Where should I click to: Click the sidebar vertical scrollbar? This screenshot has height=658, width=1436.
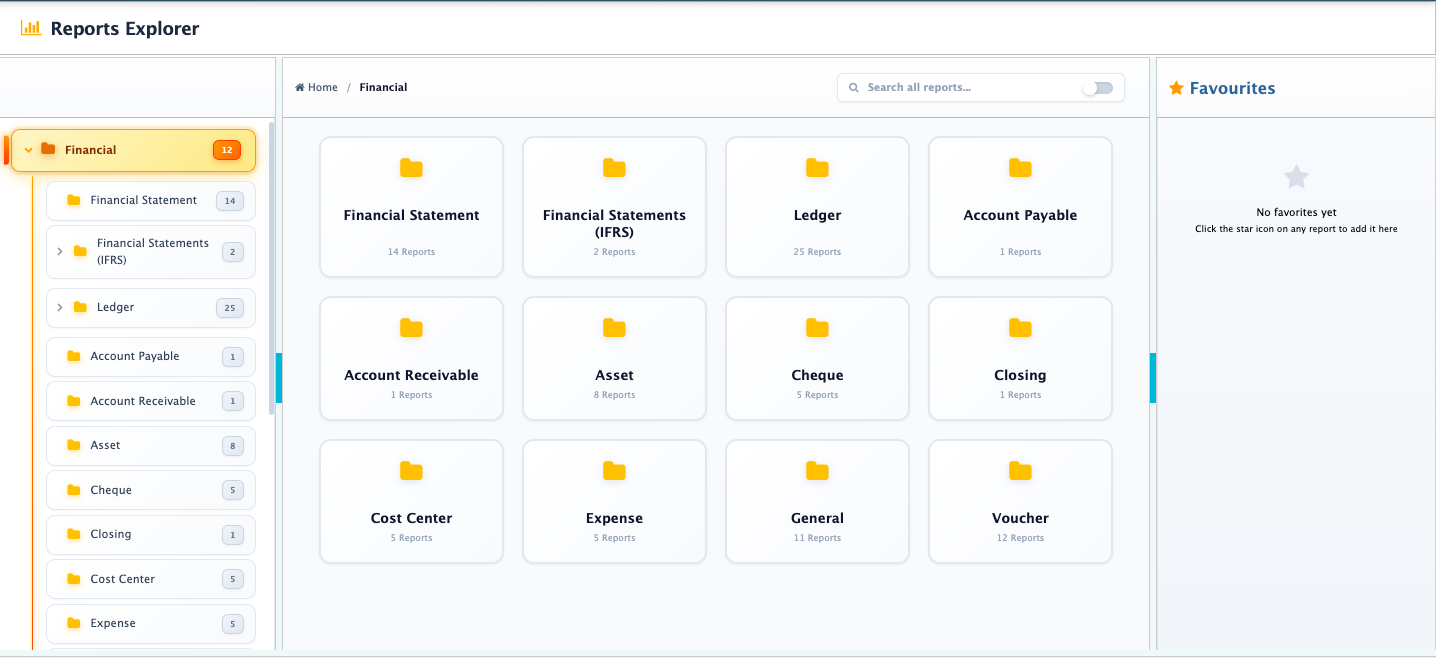(x=271, y=268)
